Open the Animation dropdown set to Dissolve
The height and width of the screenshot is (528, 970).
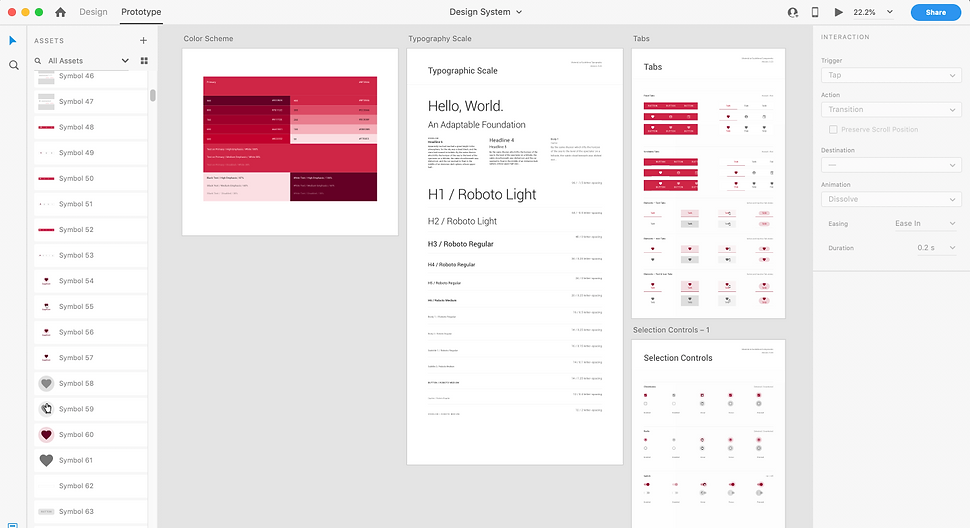[891, 199]
